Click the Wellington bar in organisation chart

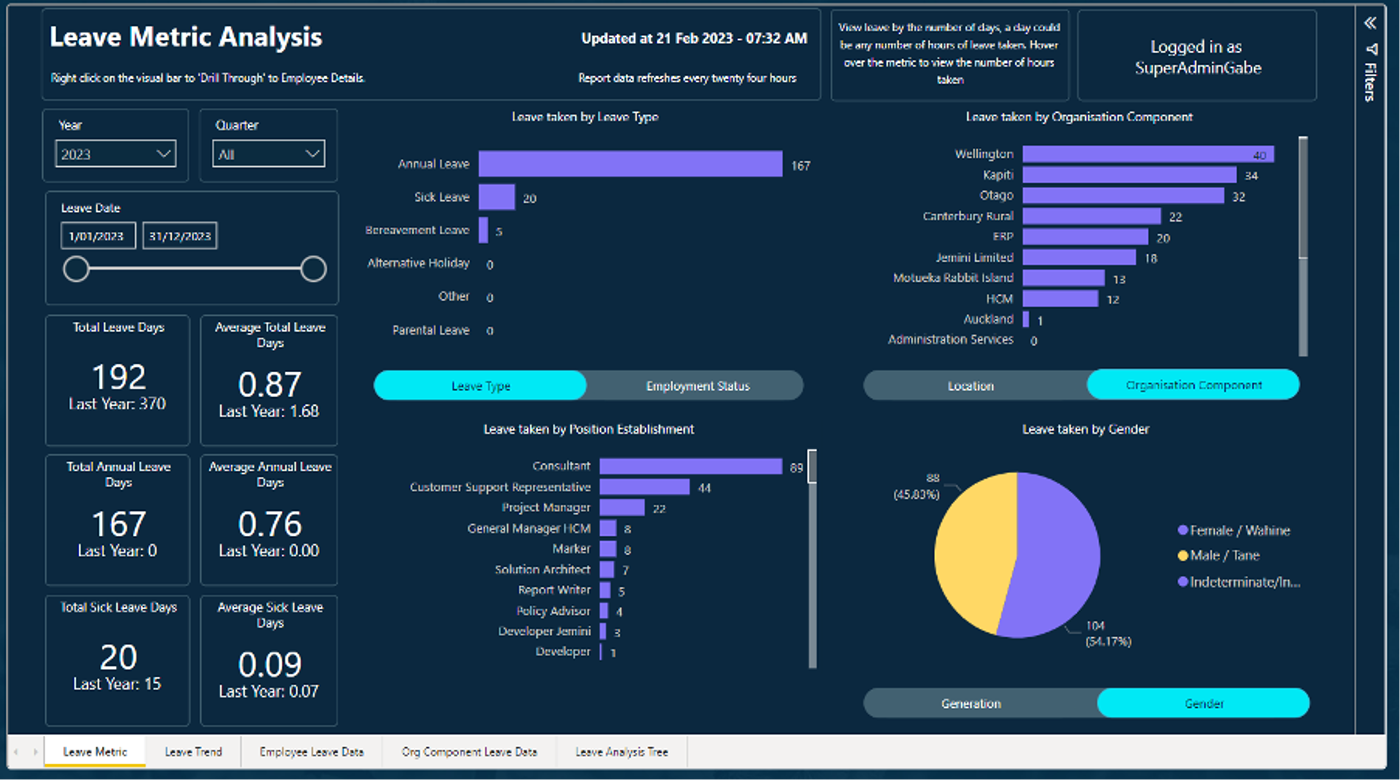(x=1147, y=155)
